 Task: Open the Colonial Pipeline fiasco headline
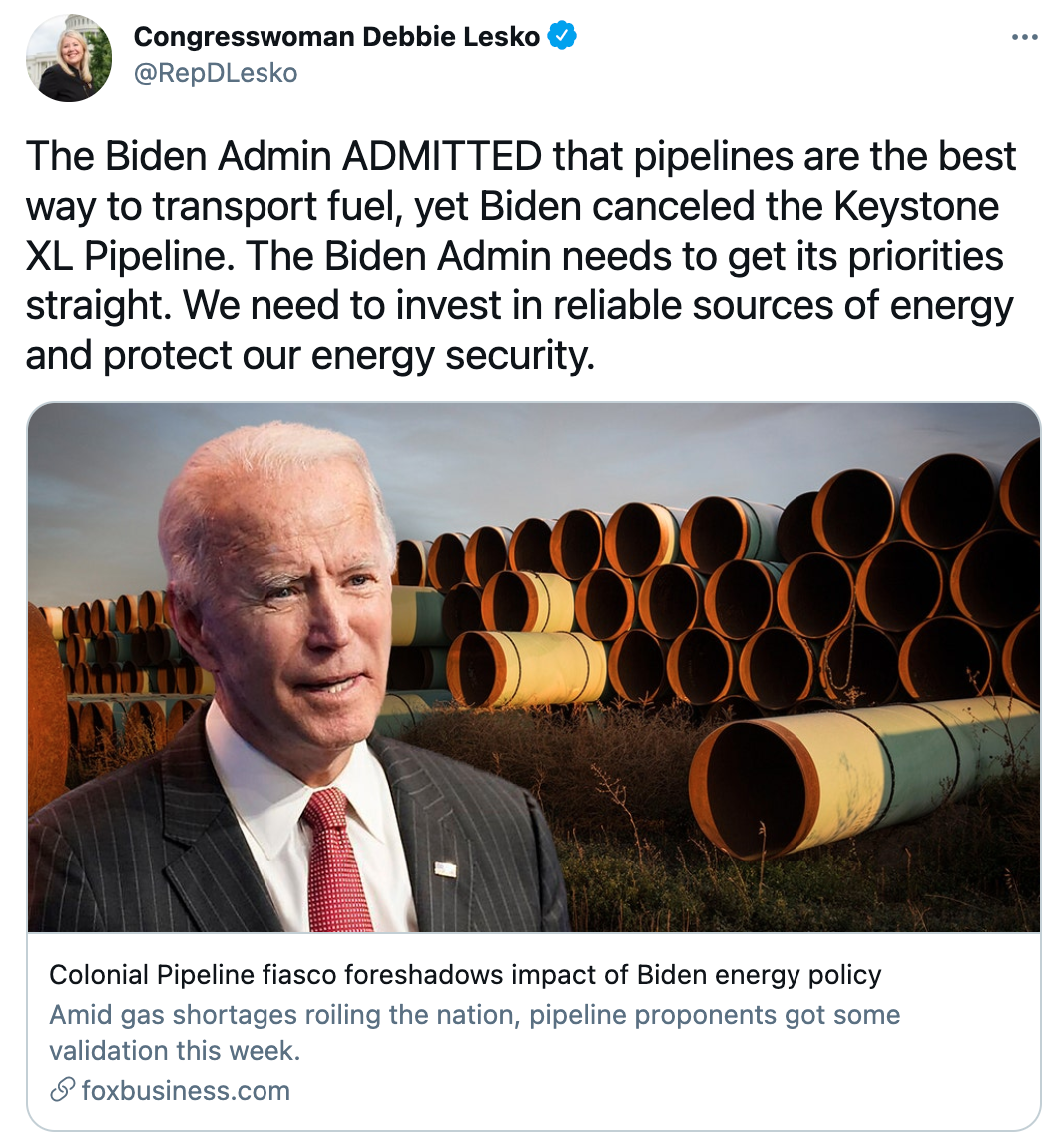click(x=465, y=974)
